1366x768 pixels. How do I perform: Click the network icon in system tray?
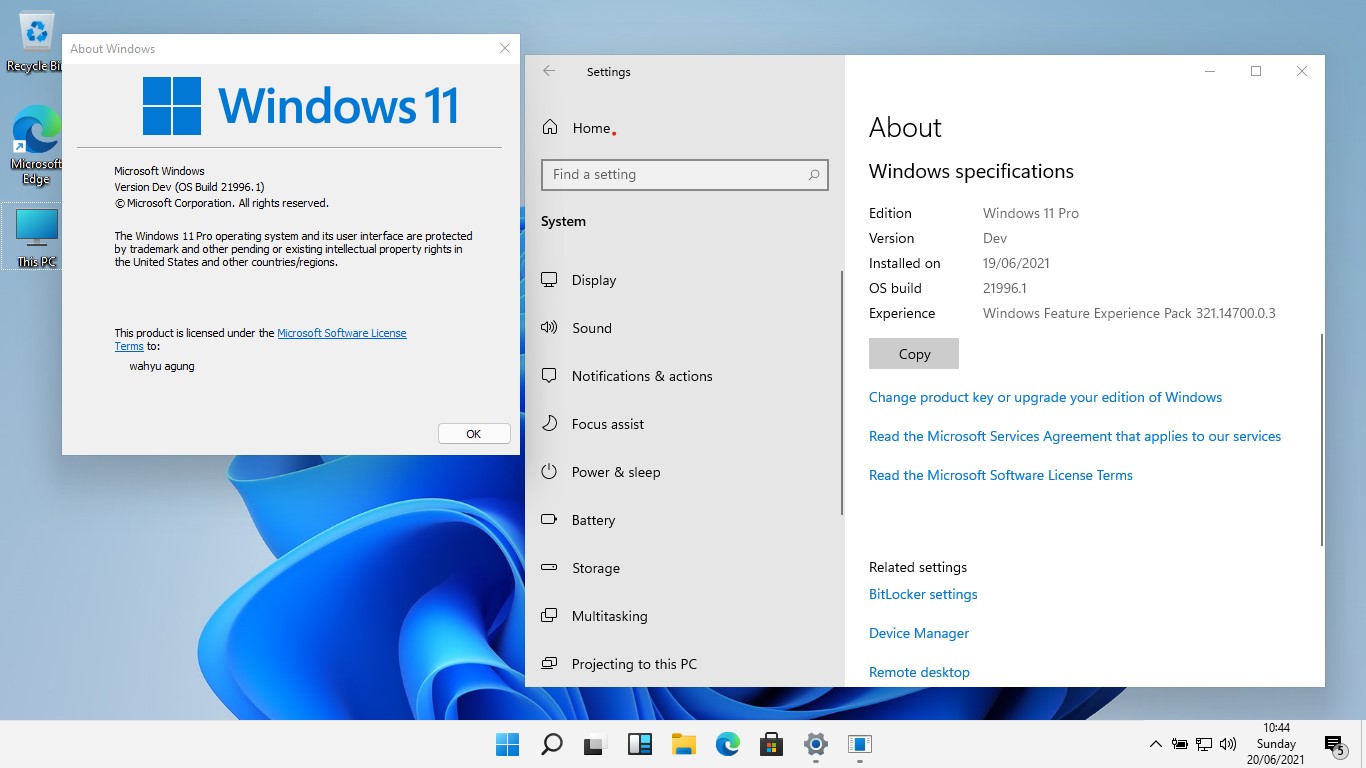(1204, 744)
